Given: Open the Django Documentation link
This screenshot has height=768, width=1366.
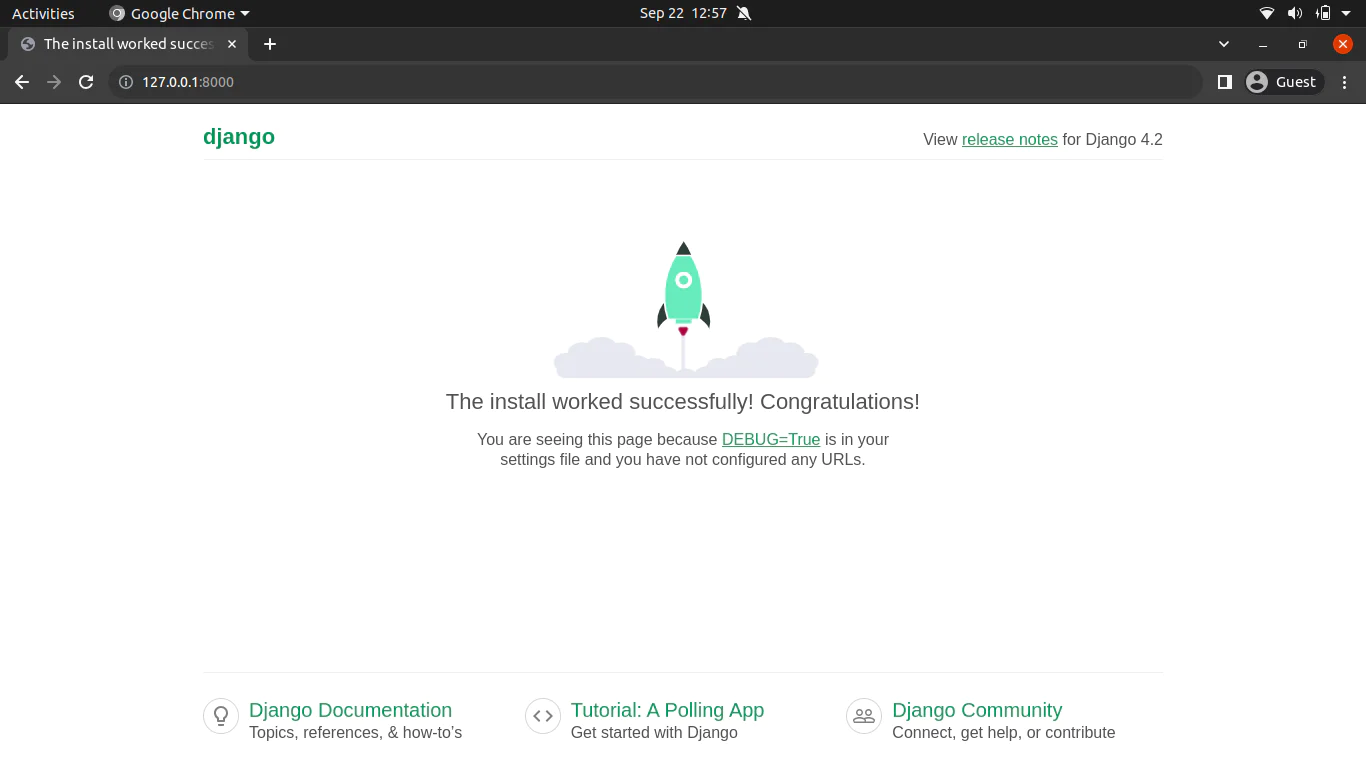Looking at the screenshot, I should (350, 710).
